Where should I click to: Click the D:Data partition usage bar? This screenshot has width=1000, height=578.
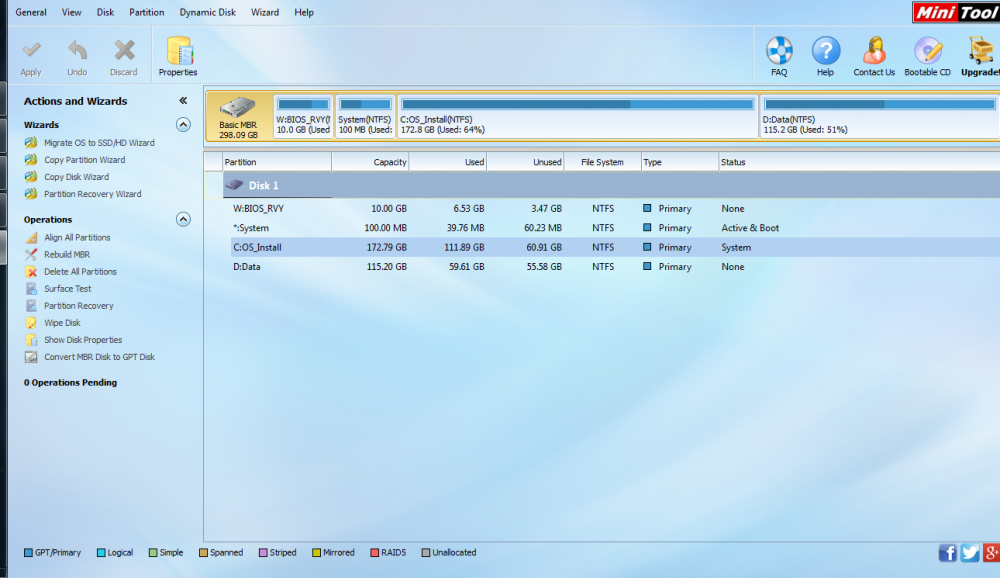pos(879,104)
